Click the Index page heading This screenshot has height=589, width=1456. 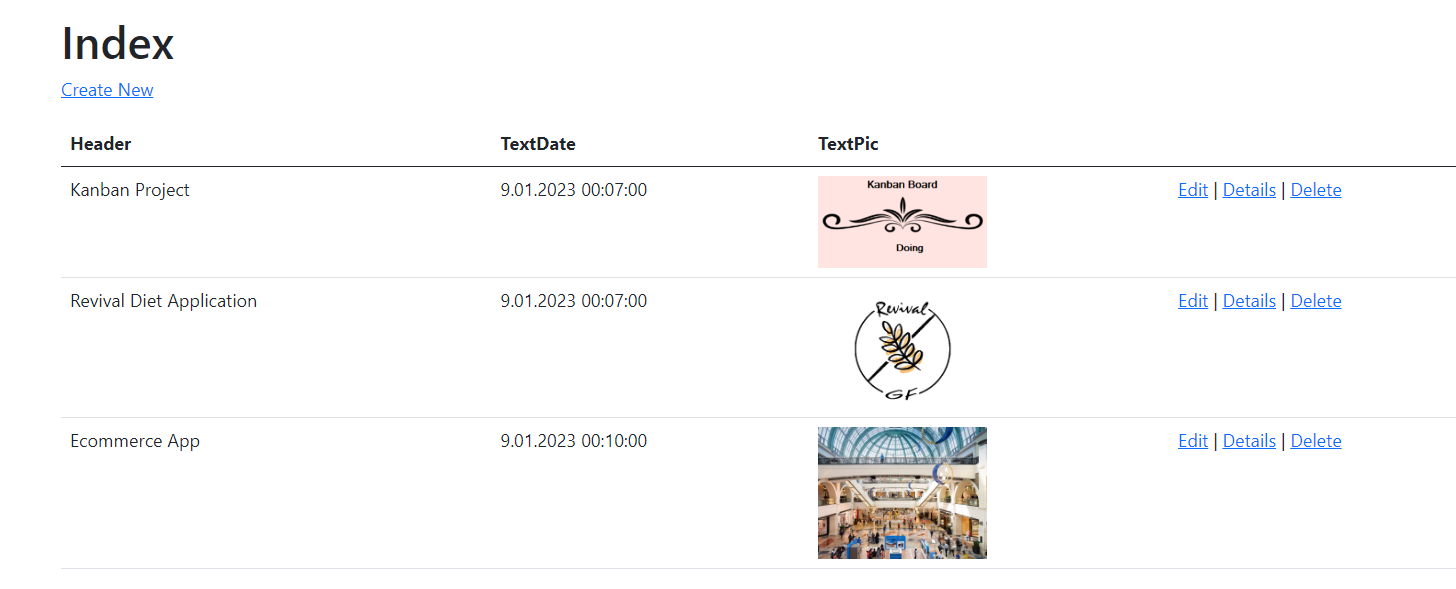coord(118,43)
